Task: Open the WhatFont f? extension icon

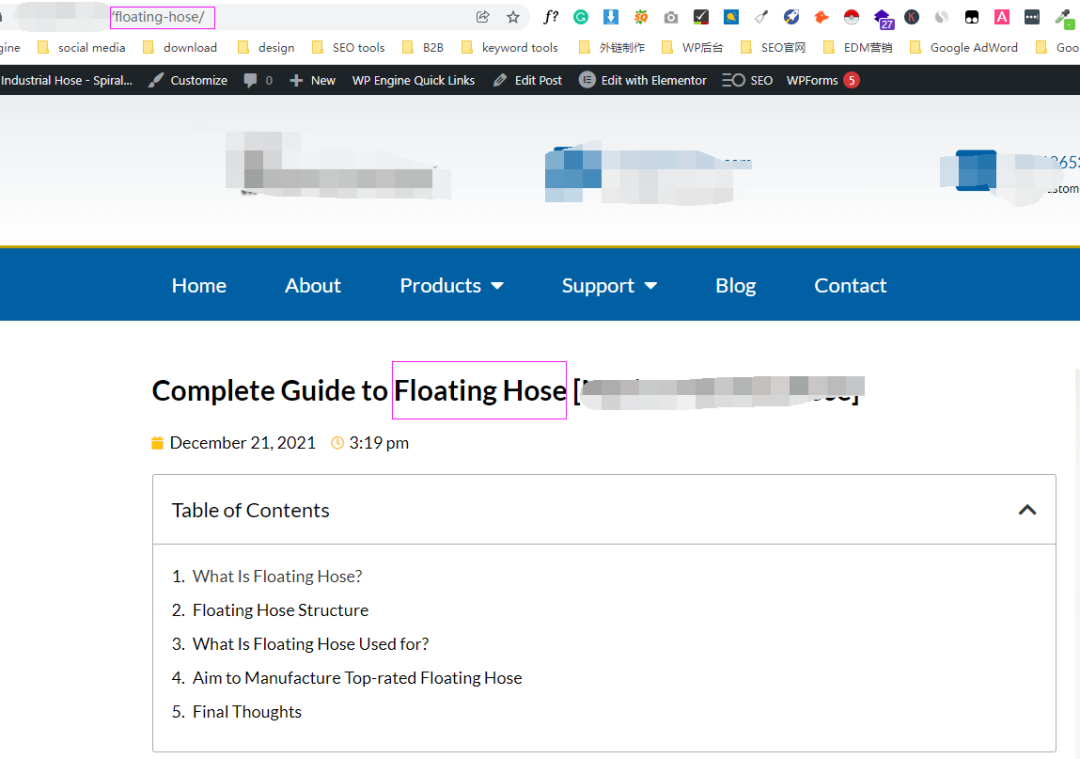Action: pyautogui.click(x=551, y=17)
